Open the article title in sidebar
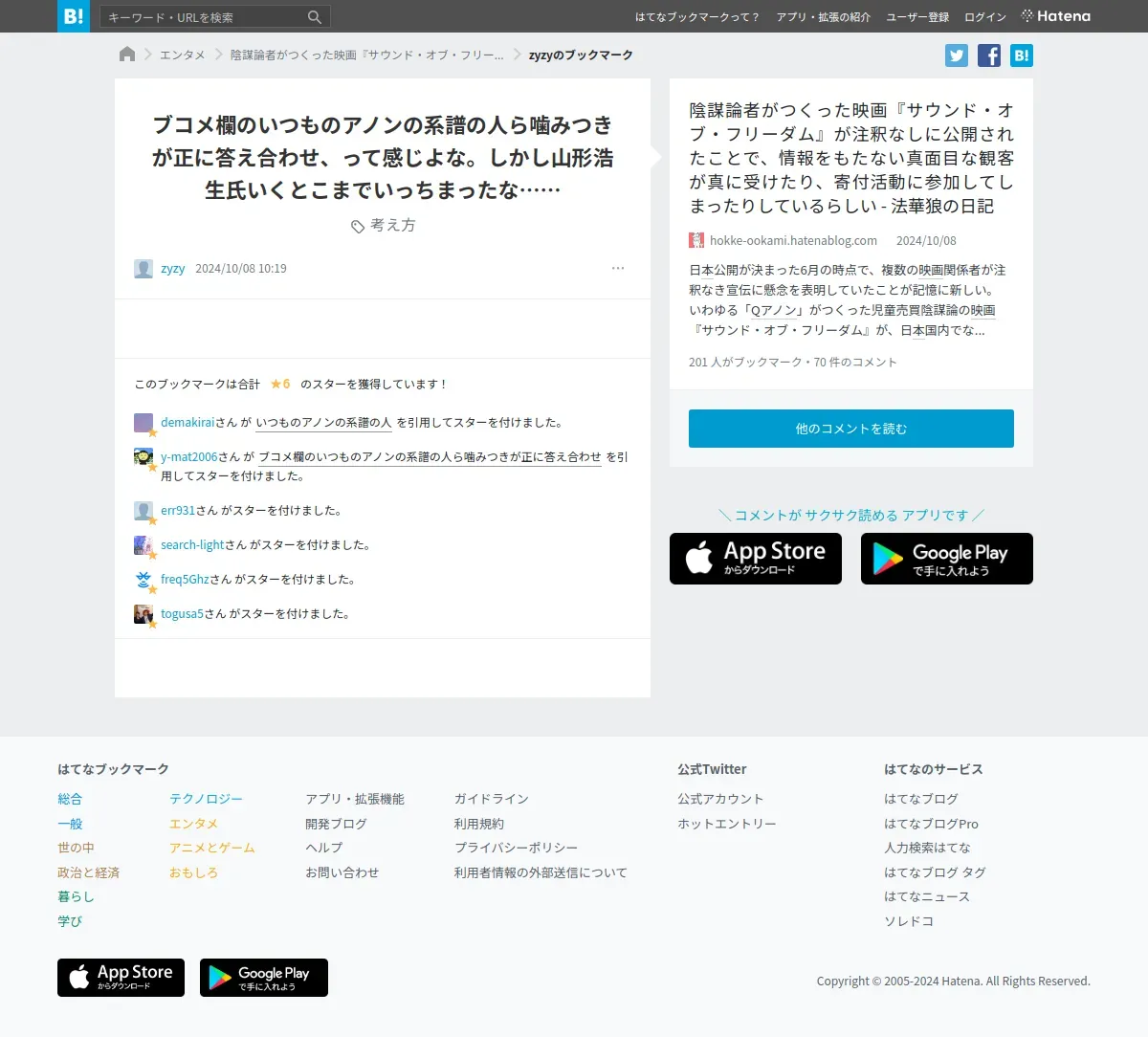Screen dimensions: 1148x1037 pos(851,158)
